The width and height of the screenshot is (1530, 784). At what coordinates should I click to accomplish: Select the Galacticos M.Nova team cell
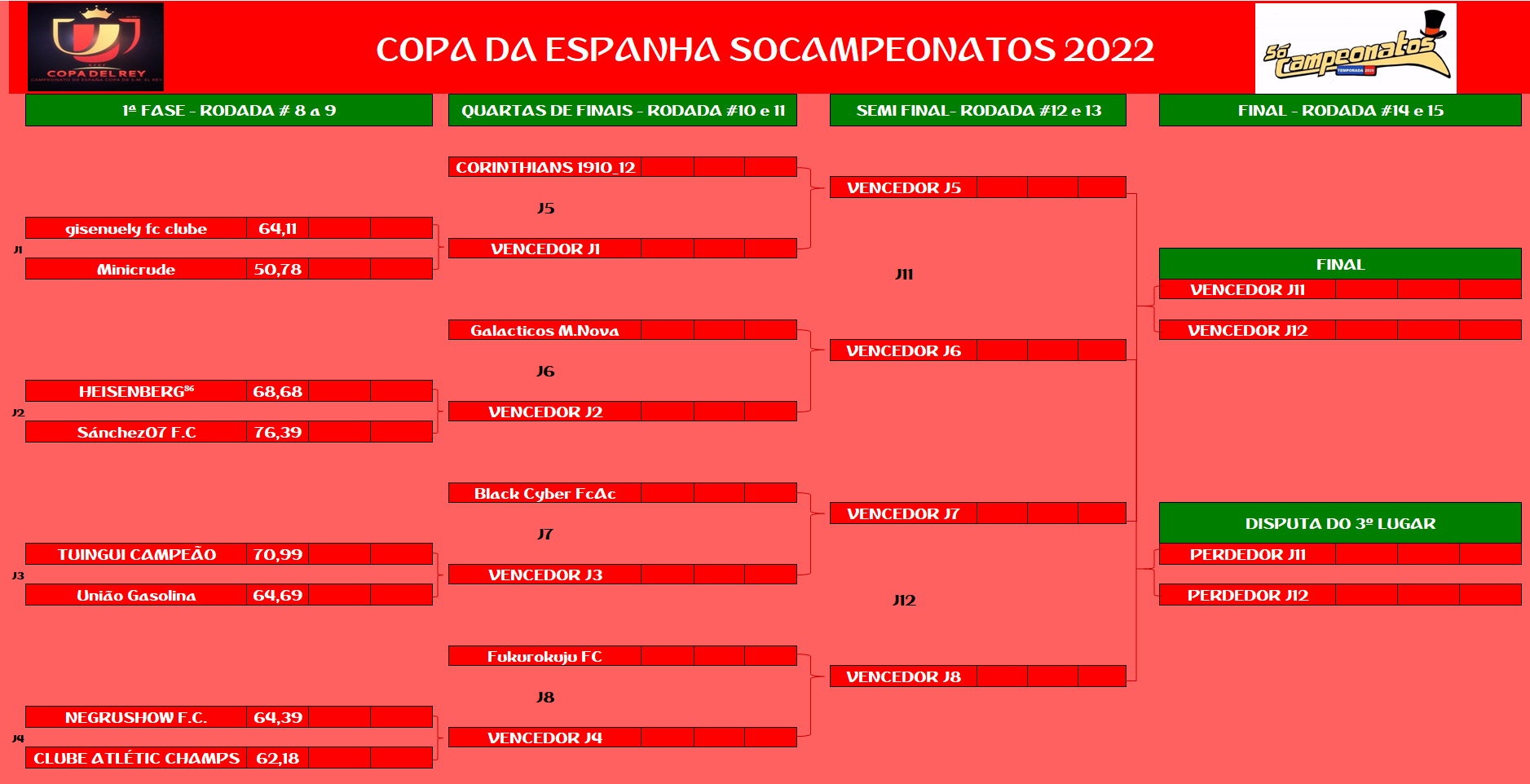pyautogui.click(x=545, y=330)
